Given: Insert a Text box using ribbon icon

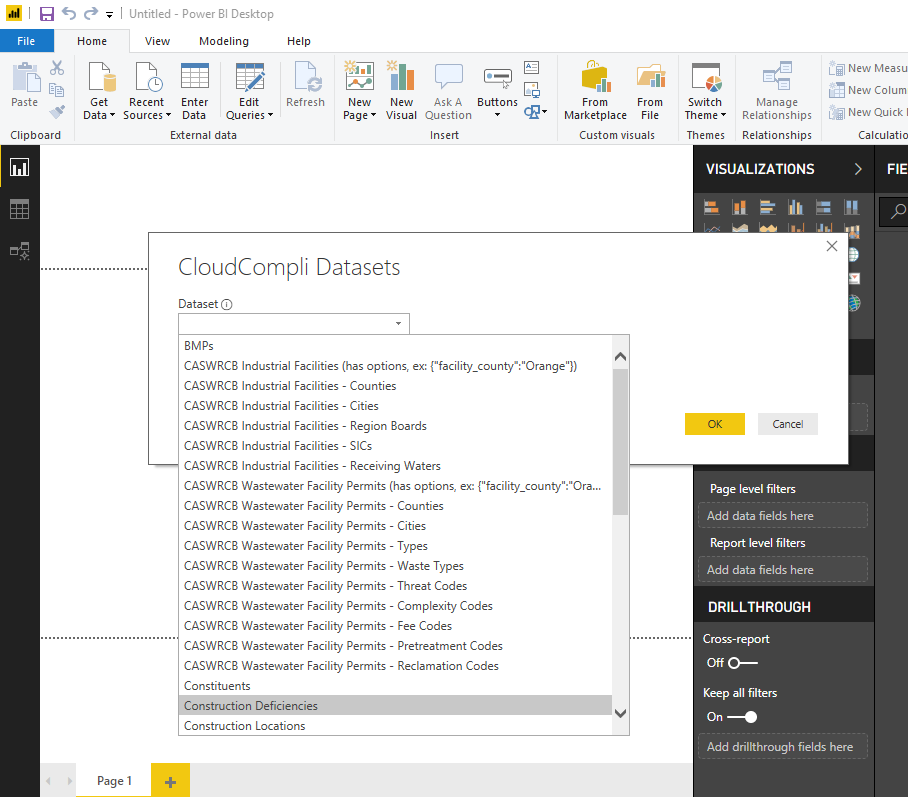Looking at the screenshot, I should [x=532, y=68].
